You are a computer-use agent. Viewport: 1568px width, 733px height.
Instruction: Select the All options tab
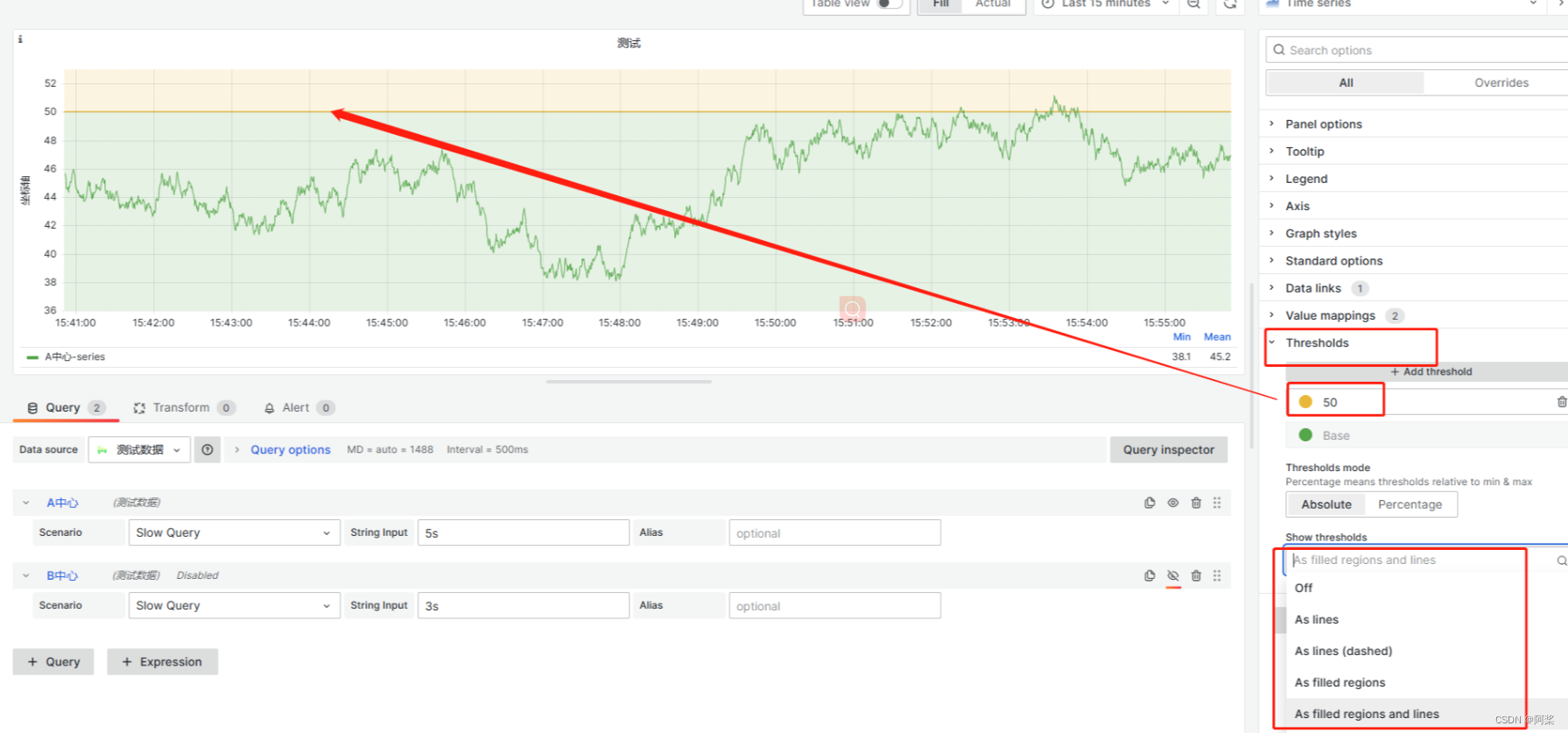click(1346, 82)
